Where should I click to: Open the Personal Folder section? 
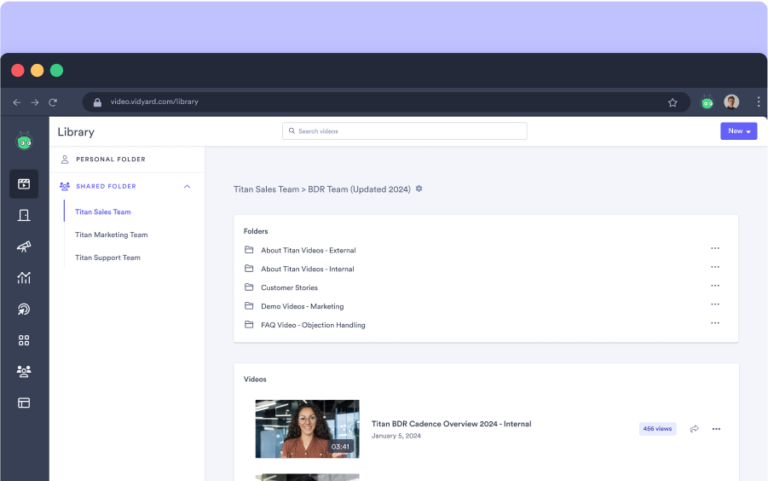(110, 159)
